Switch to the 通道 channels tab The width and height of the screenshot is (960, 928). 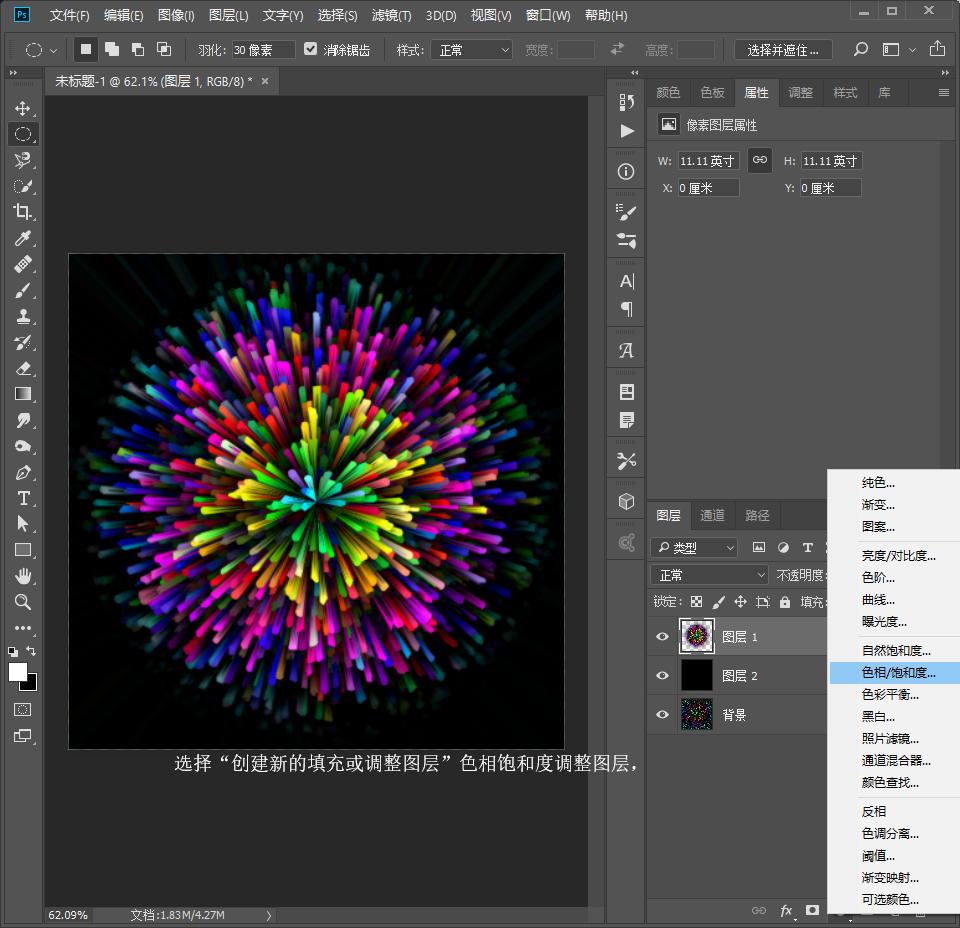[712, 516]
